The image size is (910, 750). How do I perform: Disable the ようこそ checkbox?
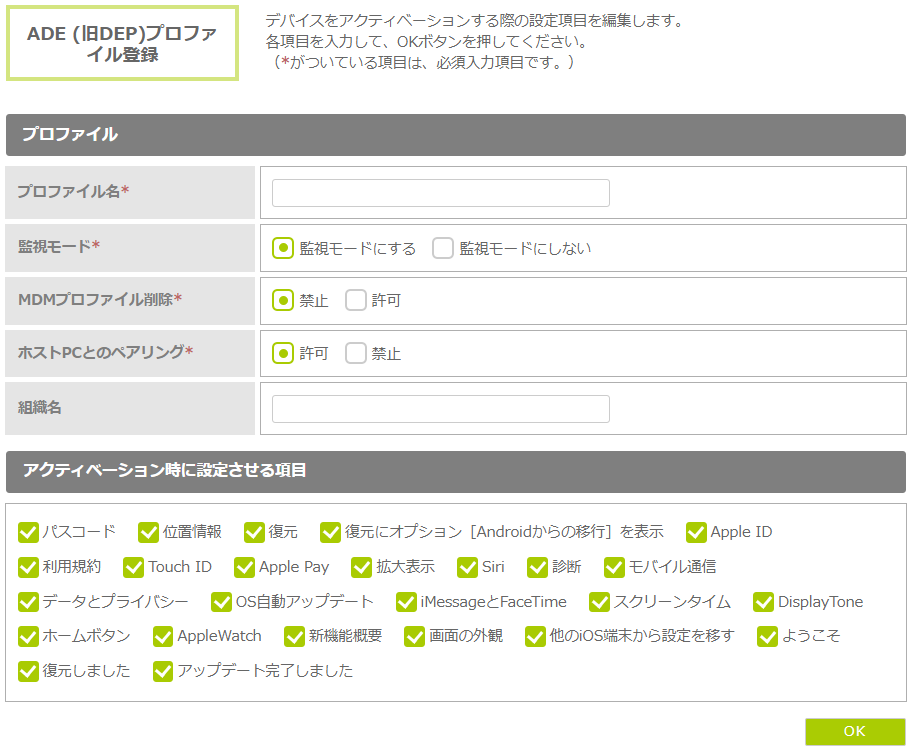click(768, 636)
